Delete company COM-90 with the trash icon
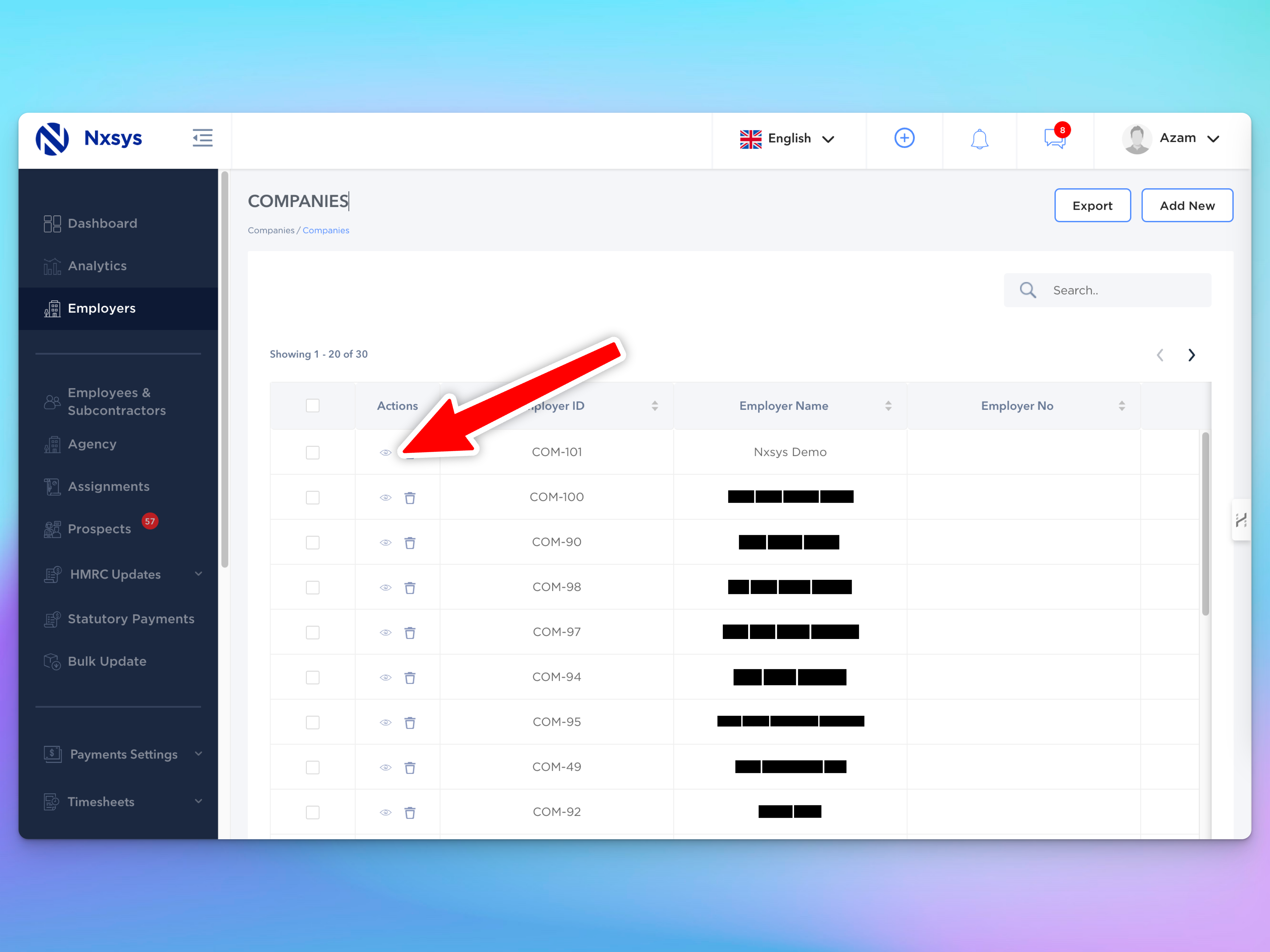This screenshot has width=1270, height=952. (409, 542)
